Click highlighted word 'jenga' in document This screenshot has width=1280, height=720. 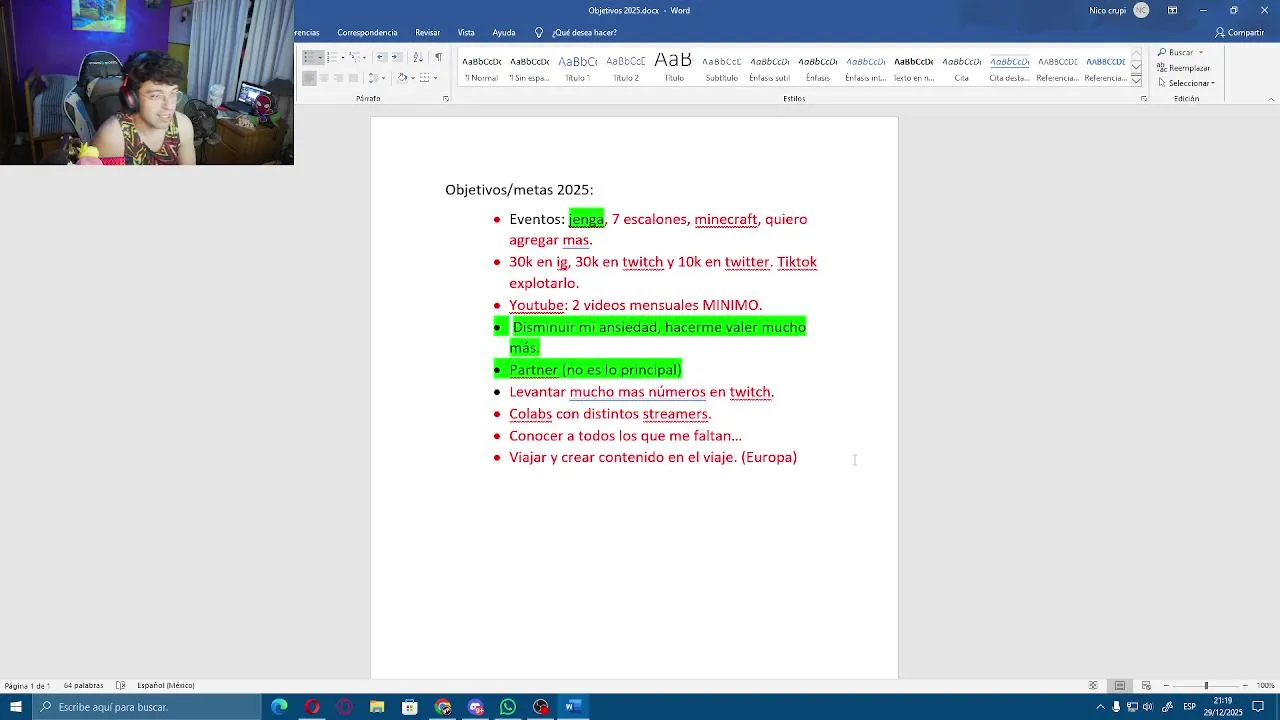(586, 219)
